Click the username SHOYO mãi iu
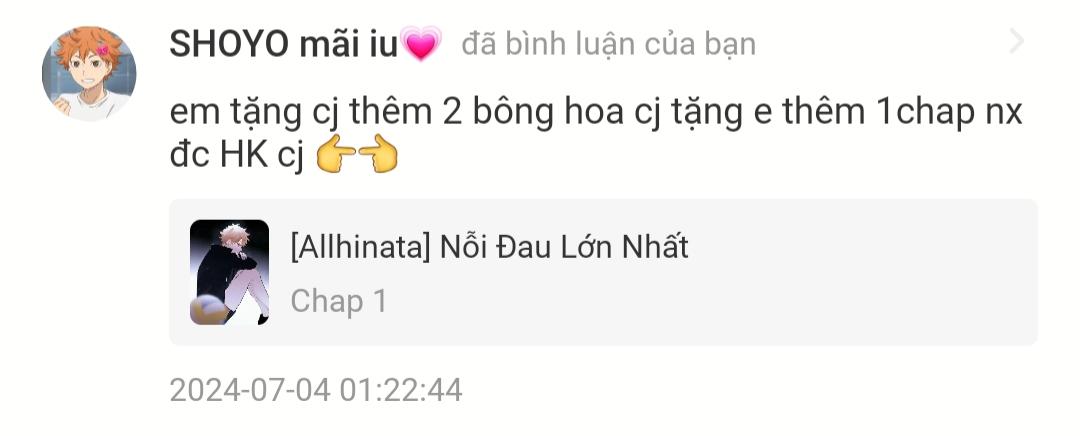 point(284,45)
